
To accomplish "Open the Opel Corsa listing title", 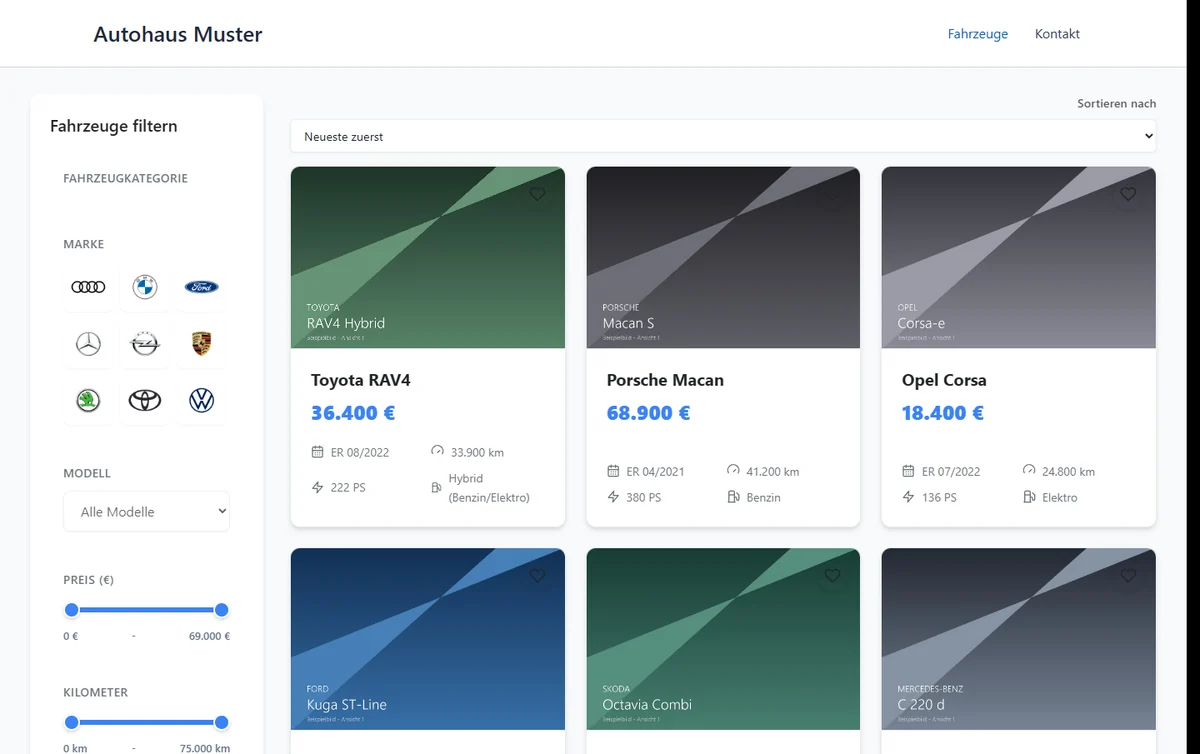I will coord(944,380).
